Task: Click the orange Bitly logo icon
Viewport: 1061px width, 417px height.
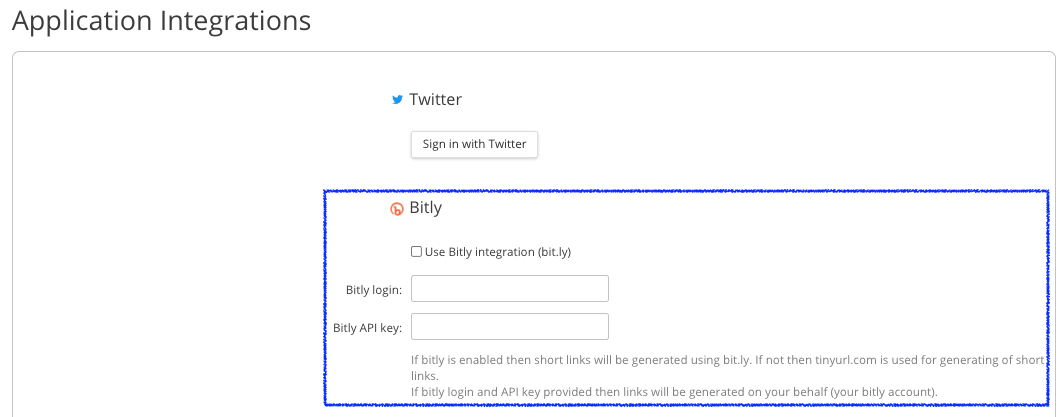Action: click(397, 209)
